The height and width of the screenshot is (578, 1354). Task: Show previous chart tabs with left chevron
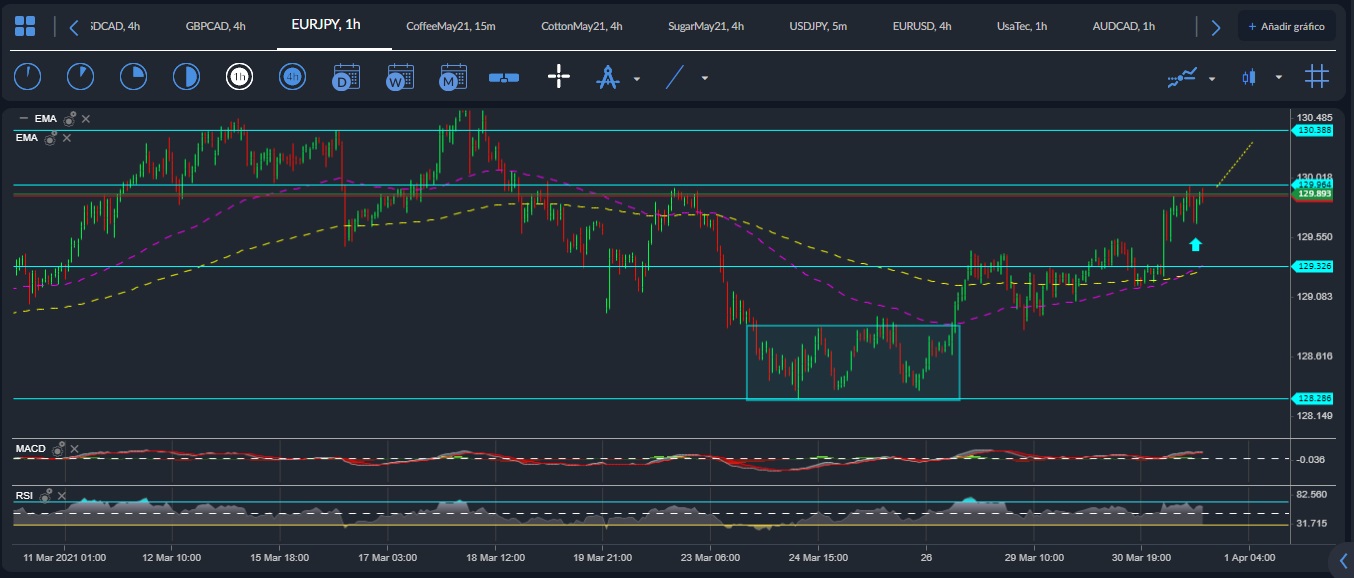(74, 27)
